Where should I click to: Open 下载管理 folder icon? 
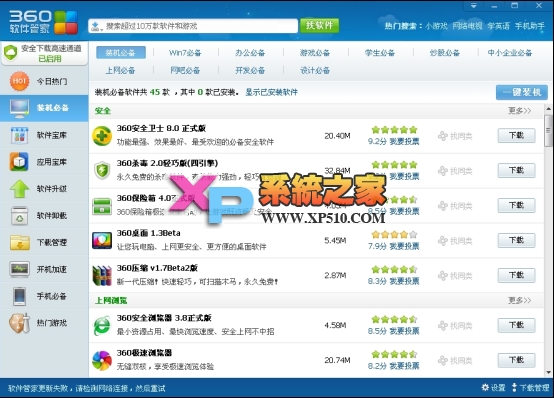pos(19,242)
